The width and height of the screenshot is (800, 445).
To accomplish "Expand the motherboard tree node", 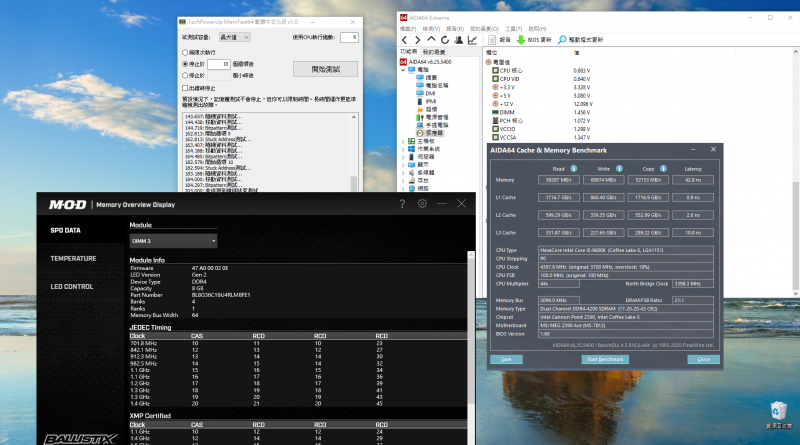I will tap(403, 141).
